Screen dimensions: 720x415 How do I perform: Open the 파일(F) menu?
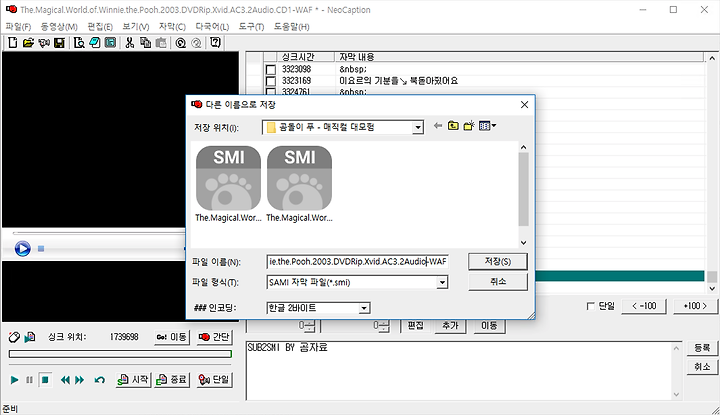click(x=18, y=27)
